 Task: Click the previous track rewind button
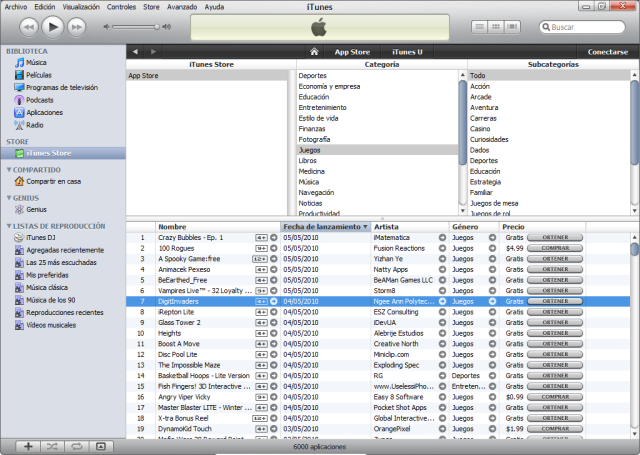29,27
